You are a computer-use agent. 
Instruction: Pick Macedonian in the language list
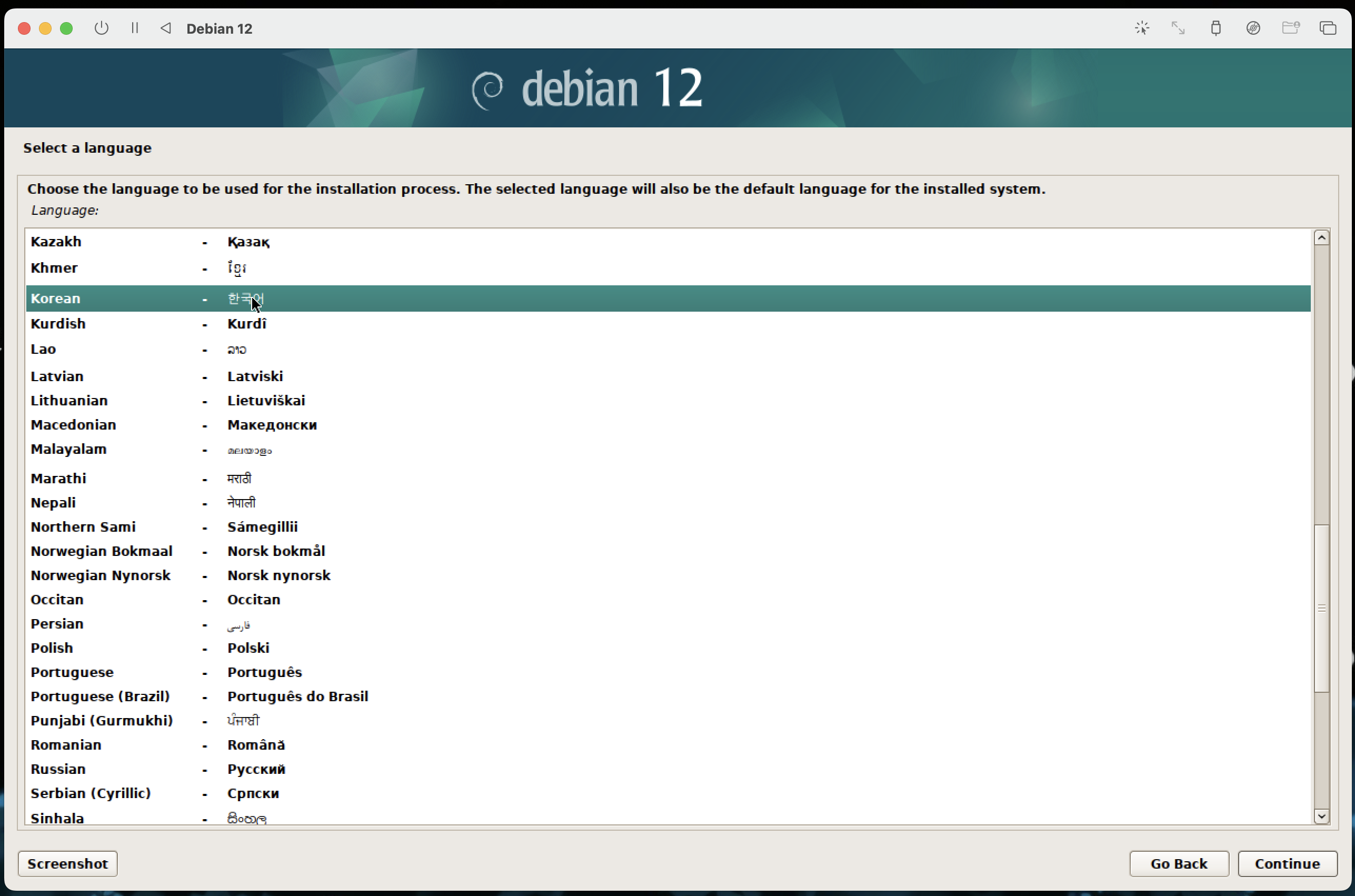tap(668, 424)
